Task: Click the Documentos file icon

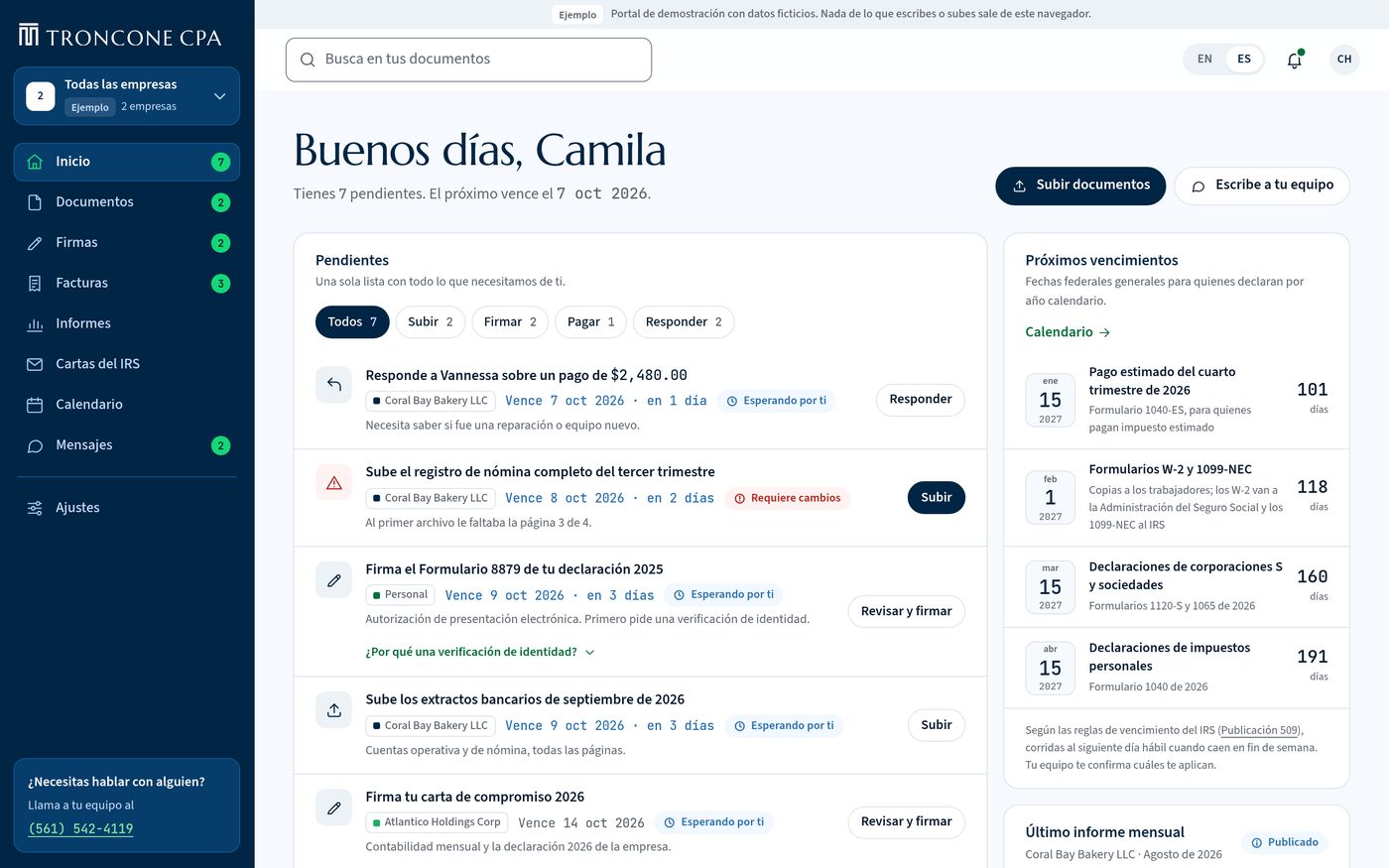Action: click(x=35, y=202)
